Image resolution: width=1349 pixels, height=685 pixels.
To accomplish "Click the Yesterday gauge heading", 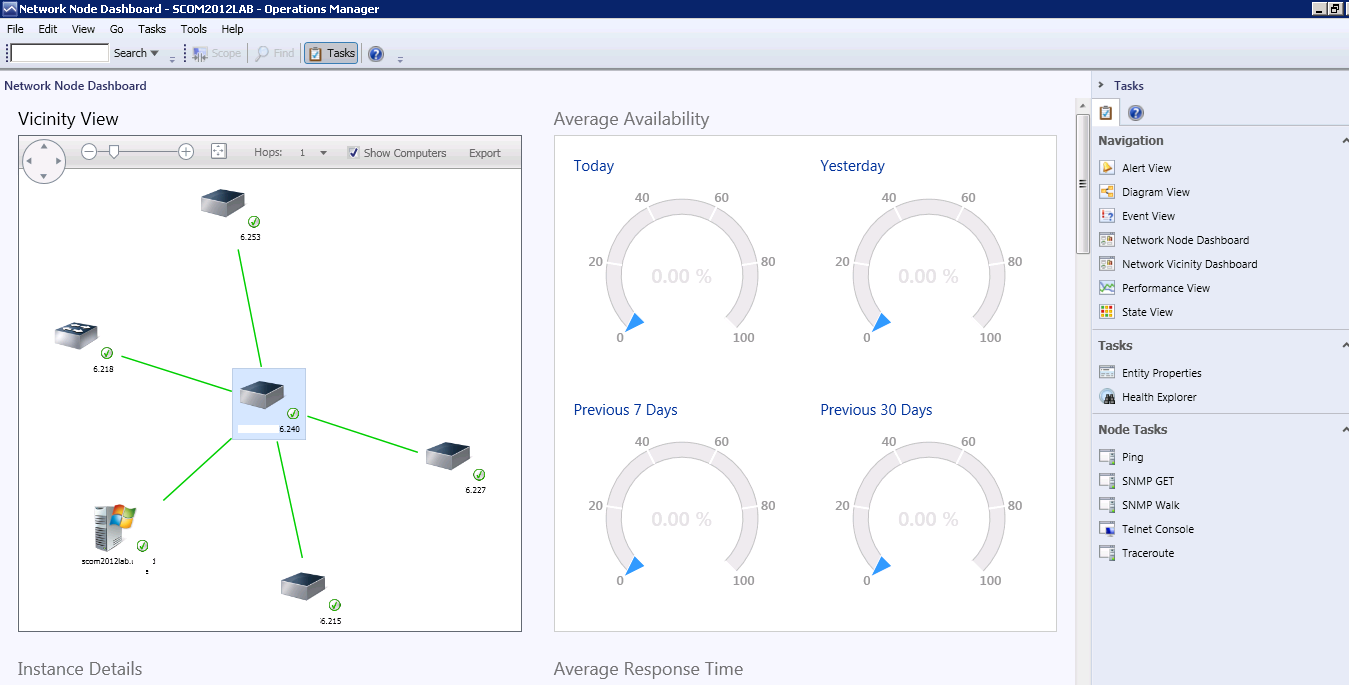I will (x=852, y=166).
